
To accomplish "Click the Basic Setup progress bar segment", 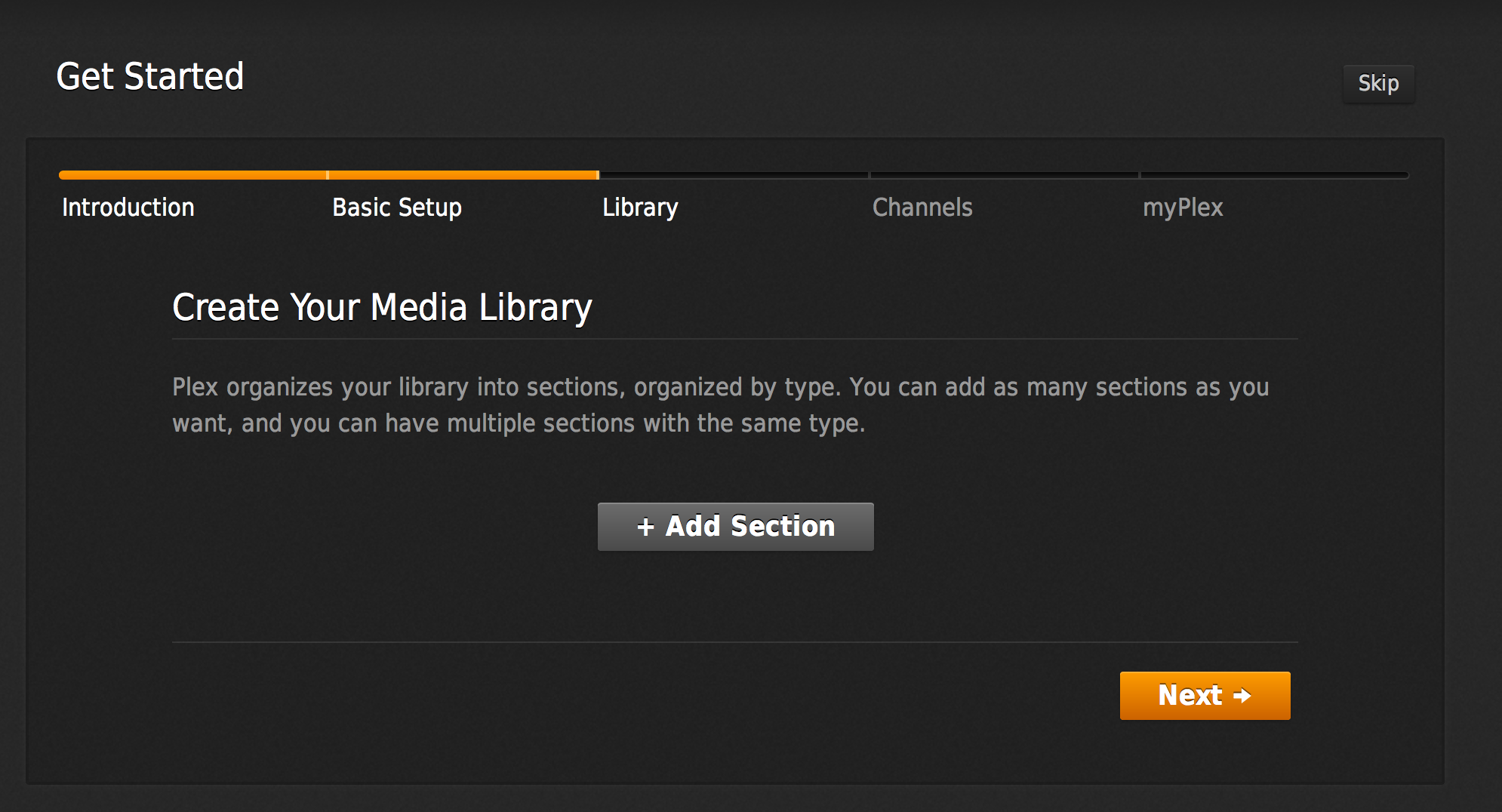I will [463, 175].
